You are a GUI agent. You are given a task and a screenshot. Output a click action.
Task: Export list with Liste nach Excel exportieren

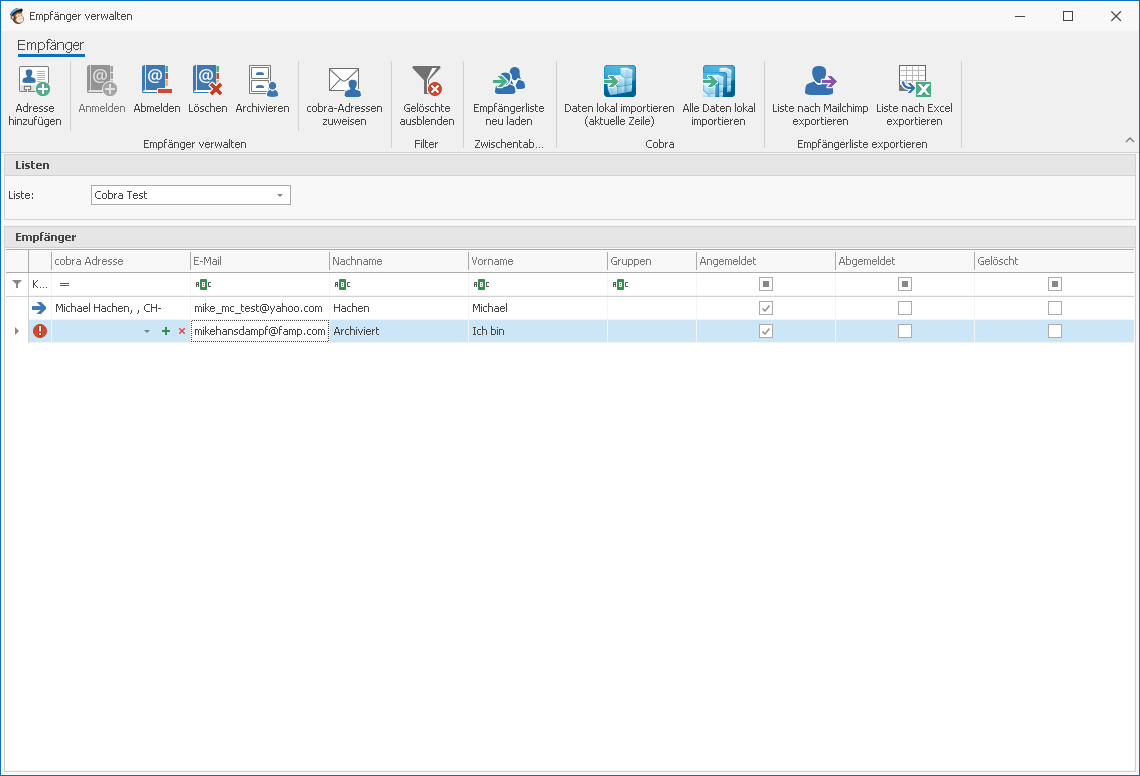(x=914, y=82)
